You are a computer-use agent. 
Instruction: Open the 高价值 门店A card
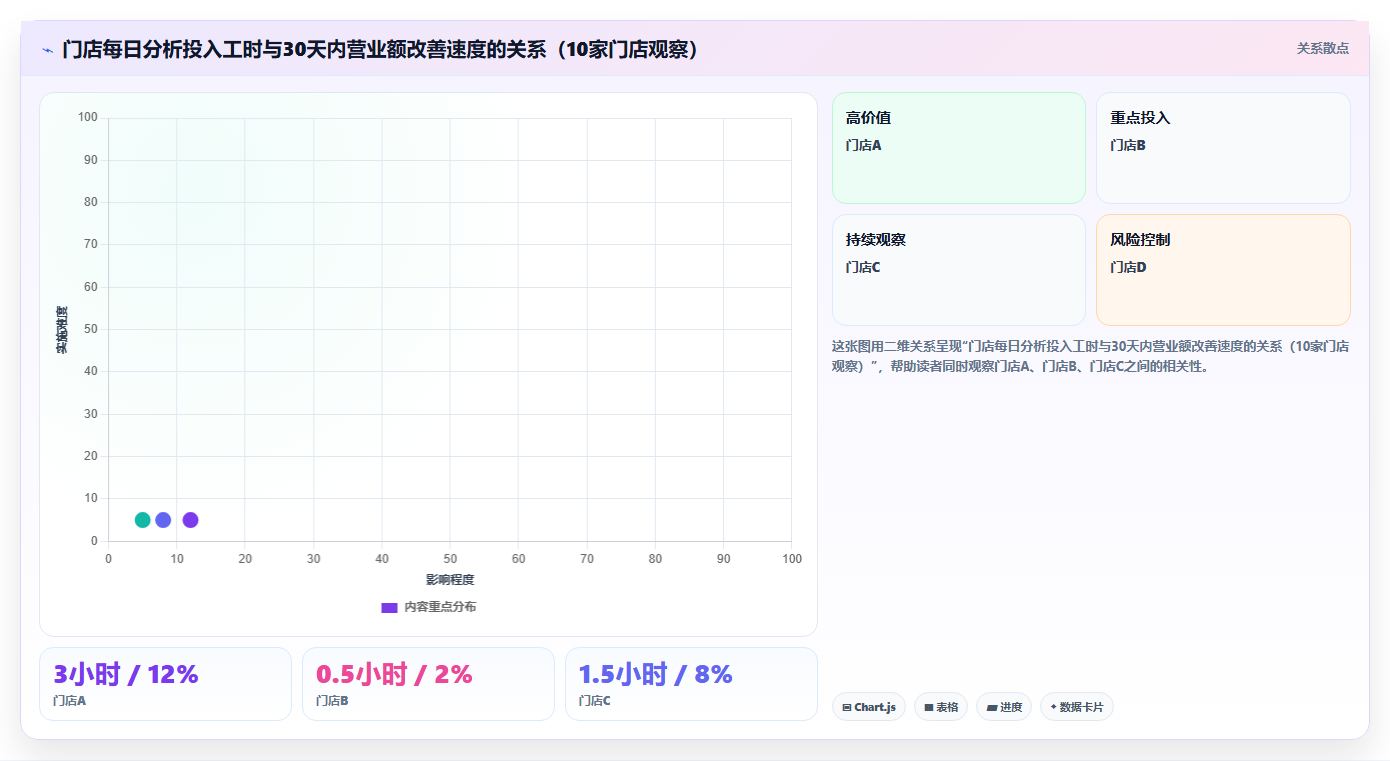click(958, 148)
